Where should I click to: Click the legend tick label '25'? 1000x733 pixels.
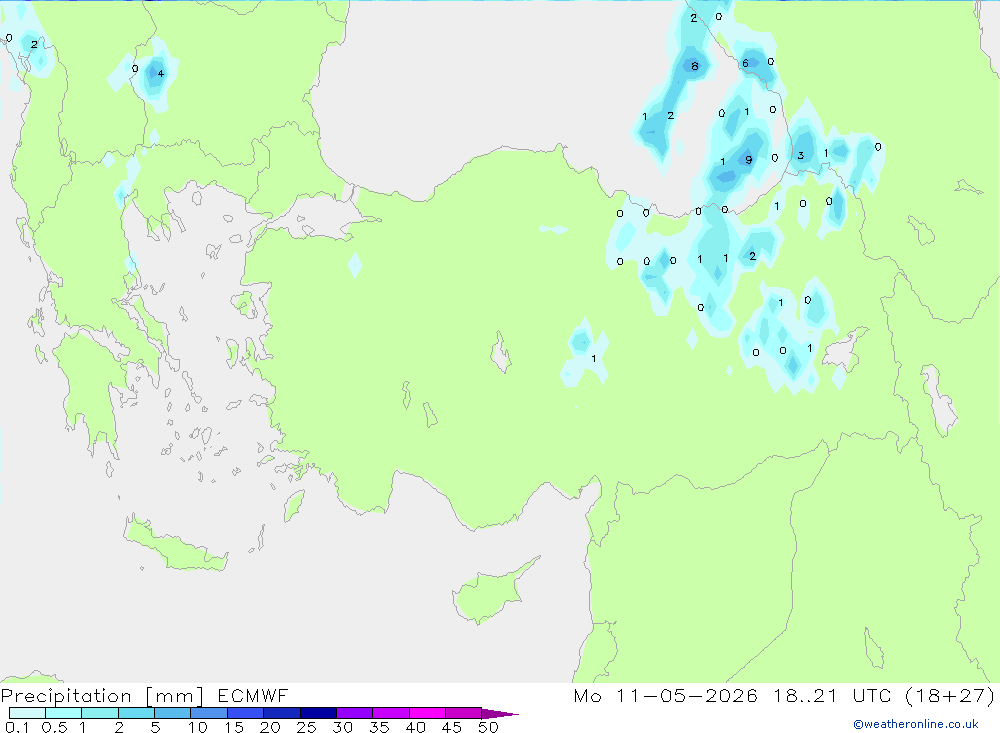coord(306,727)
